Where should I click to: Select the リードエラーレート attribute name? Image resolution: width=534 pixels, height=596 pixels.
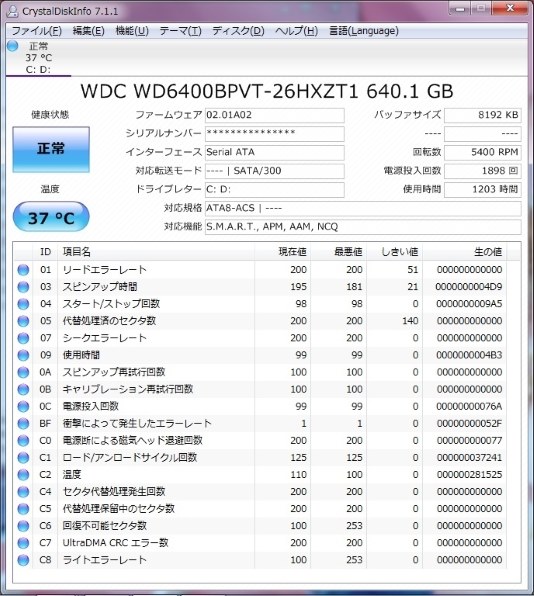click(105, 270)
